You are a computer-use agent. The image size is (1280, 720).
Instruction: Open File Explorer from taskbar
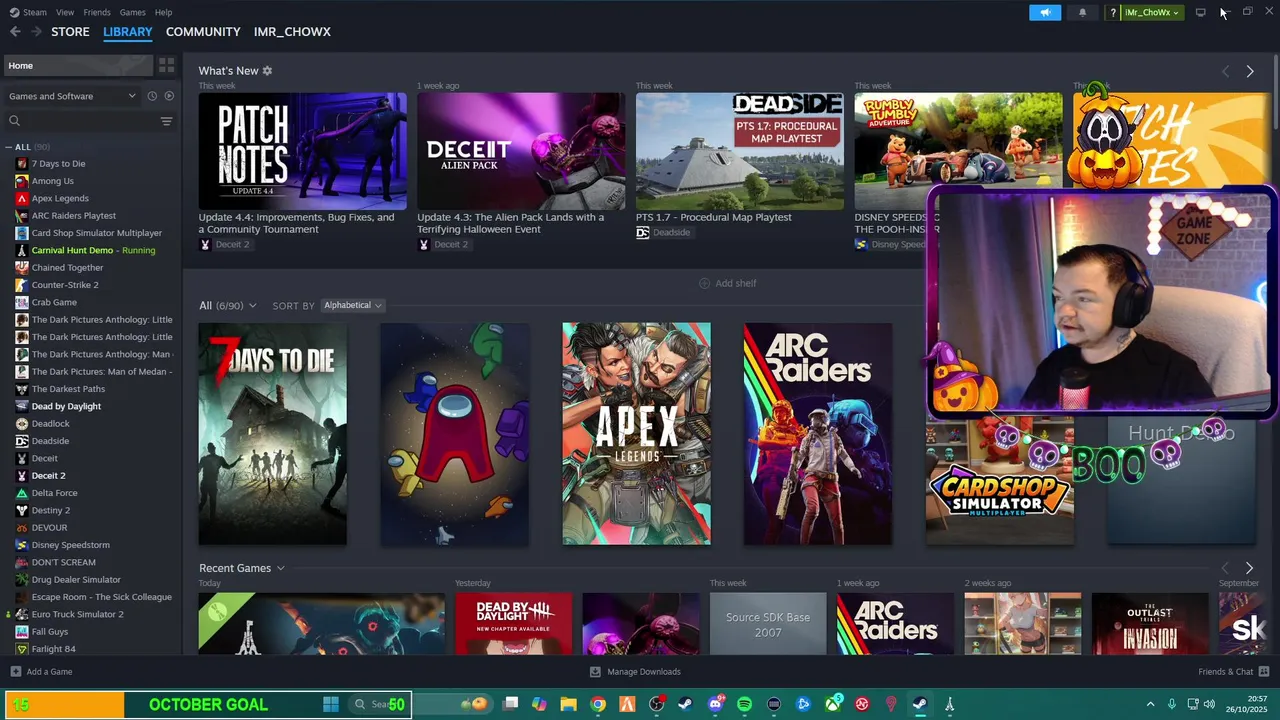pyautogui.click(x=568, y=704)
